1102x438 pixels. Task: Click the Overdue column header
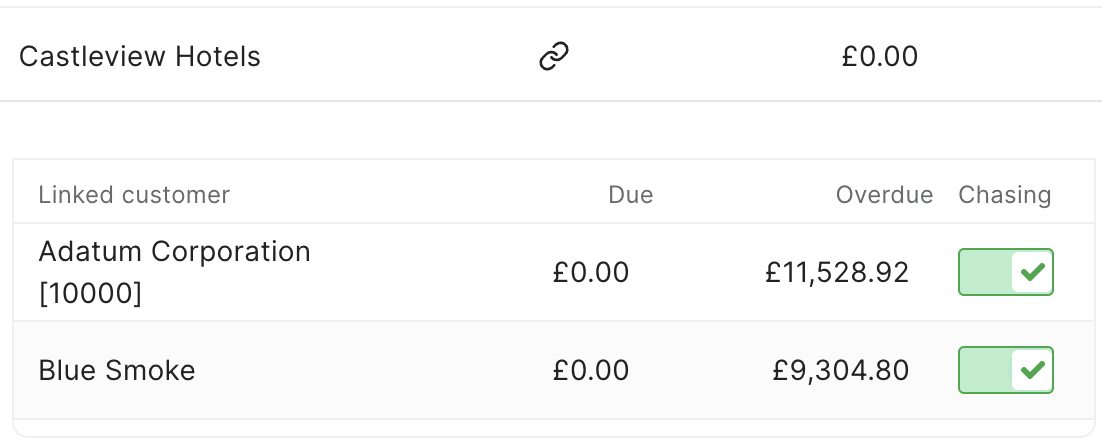point(884,195)
